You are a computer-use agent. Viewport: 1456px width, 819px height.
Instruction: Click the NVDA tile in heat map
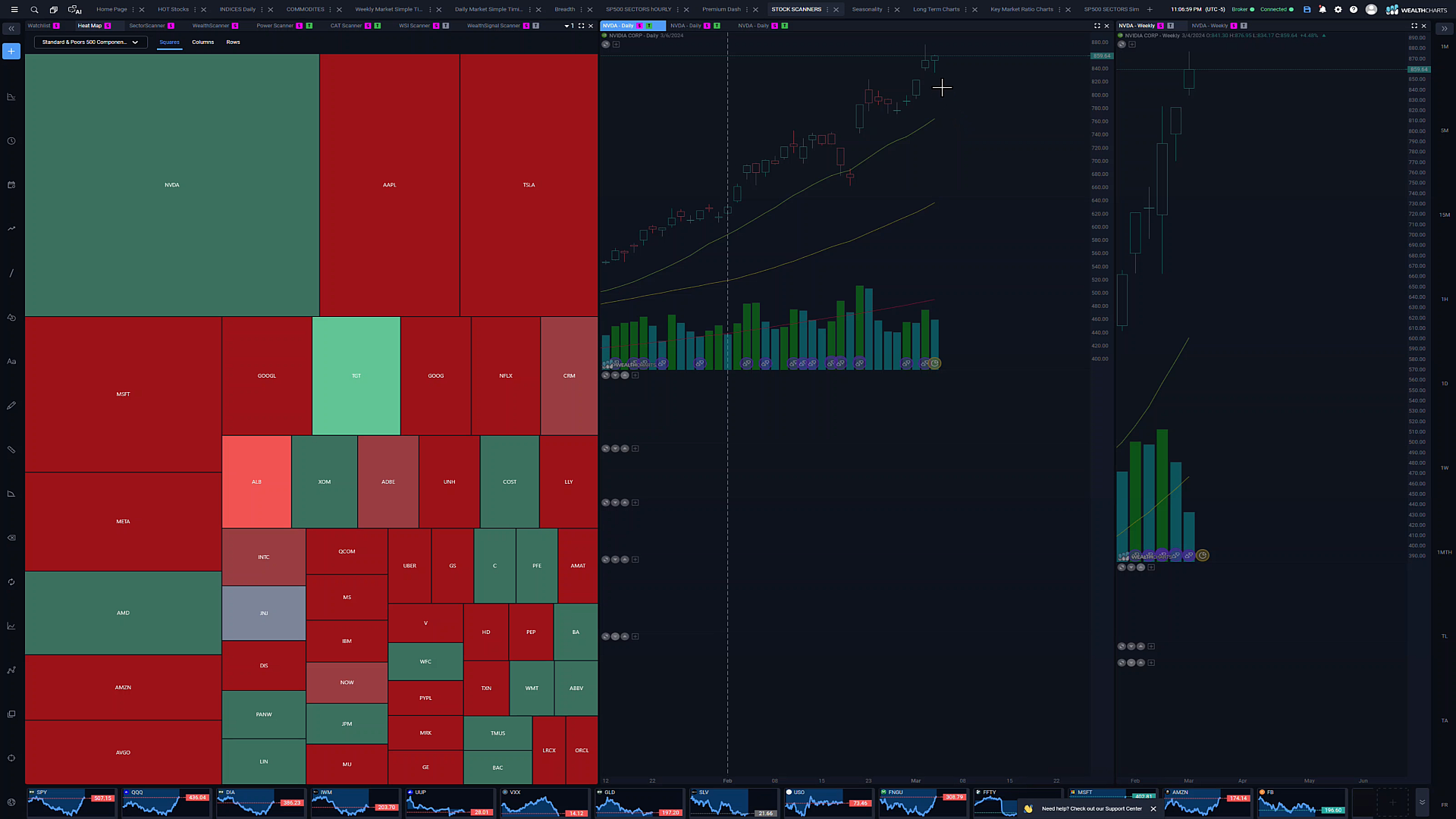(x=172, y=185)
